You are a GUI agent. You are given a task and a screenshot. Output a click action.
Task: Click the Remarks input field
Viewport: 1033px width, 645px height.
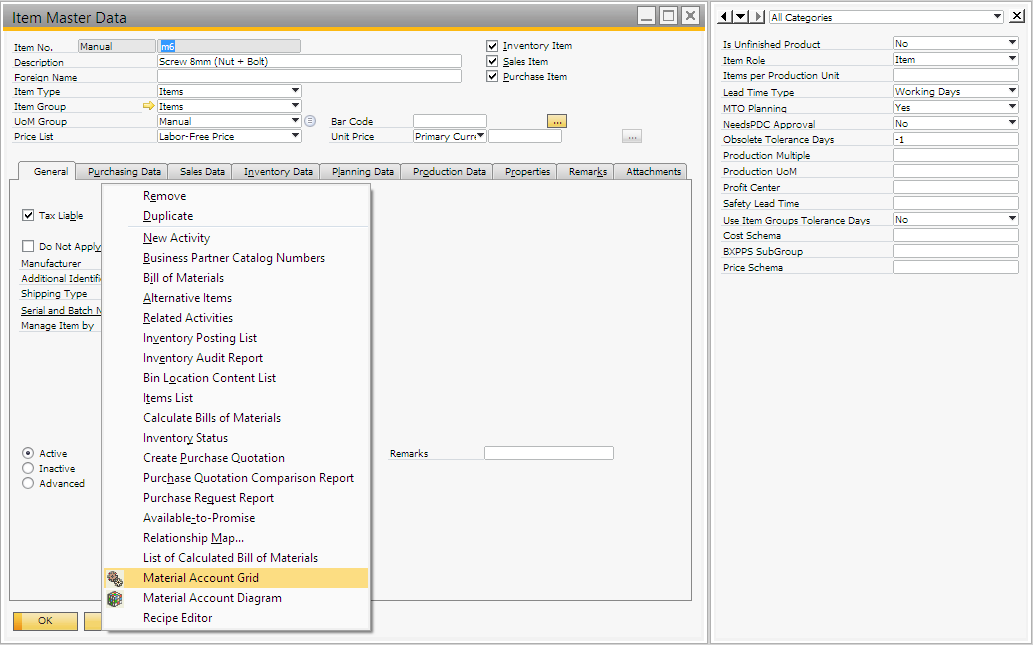pyautogui.click(x=548, y=453)
